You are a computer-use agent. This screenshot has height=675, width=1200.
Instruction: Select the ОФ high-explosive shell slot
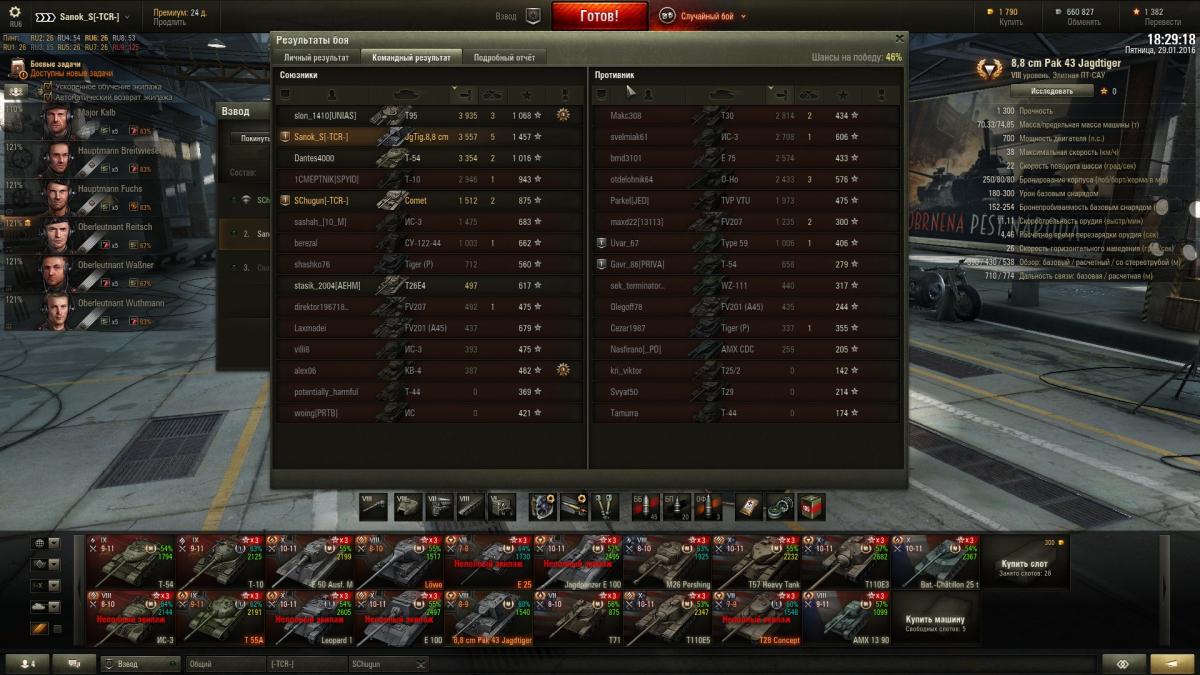[x=709, y=506]
